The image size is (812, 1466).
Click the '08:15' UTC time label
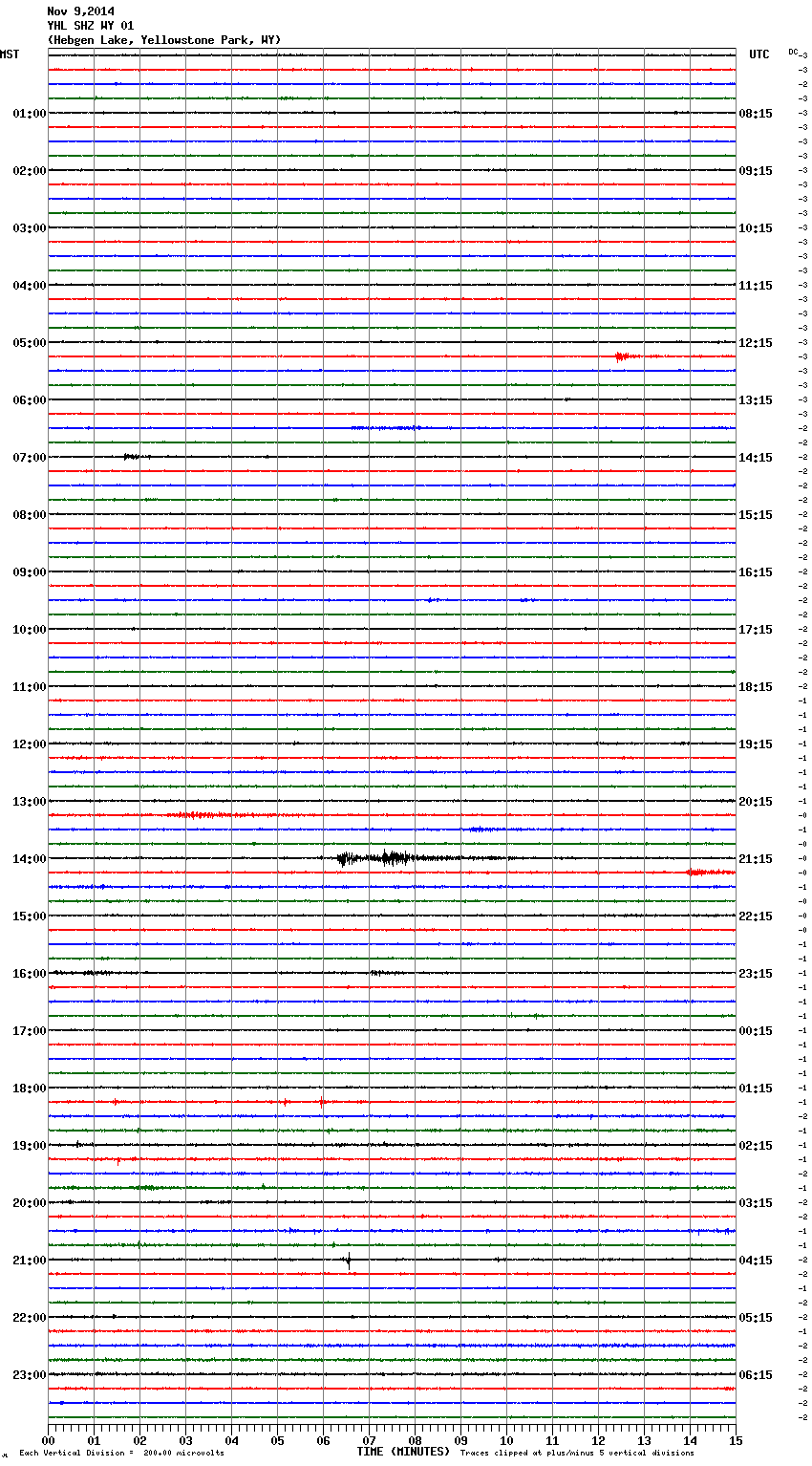pyautogui.click(x=756, y=114)
